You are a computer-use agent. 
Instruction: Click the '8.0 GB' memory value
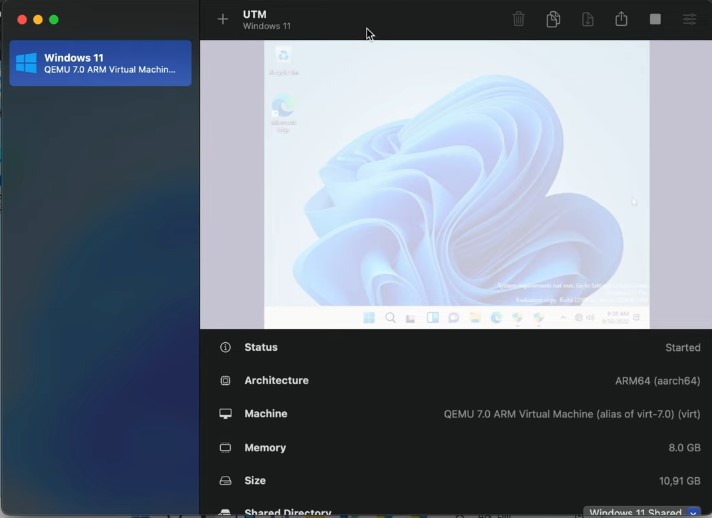pyautogui.click(x=684, y=448)
